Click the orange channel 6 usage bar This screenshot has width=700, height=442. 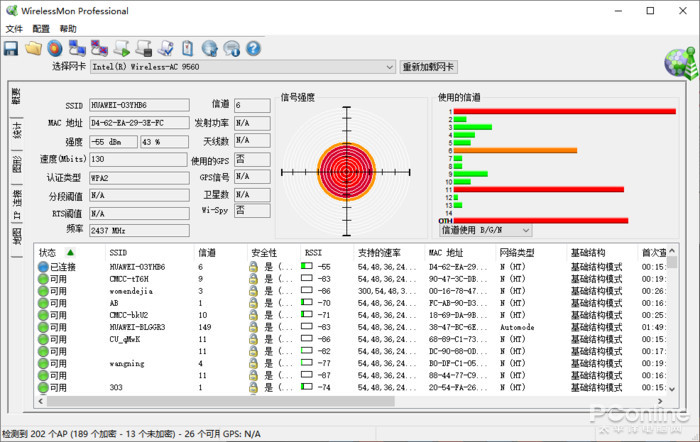pos(515,150)
